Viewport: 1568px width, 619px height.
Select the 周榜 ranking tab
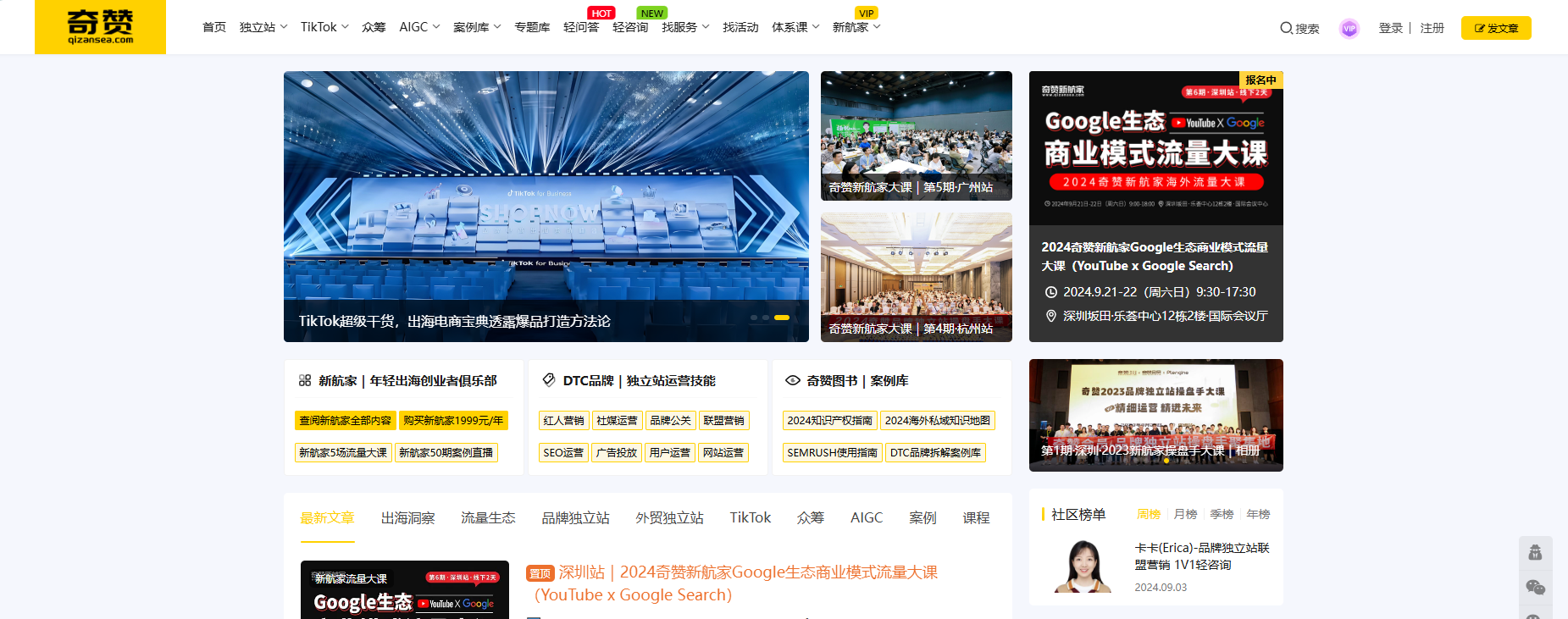pyautogui.click(x=1149, y=514)
